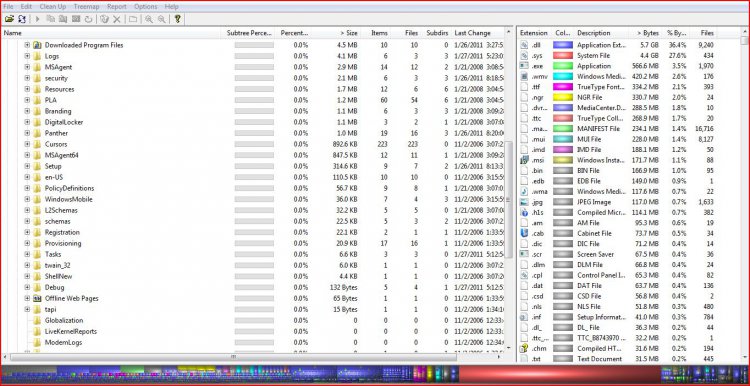This screenshot has height=386, width=750.
Task: Click the .cpl control panel file icon
Action: (x=524, y=275)
